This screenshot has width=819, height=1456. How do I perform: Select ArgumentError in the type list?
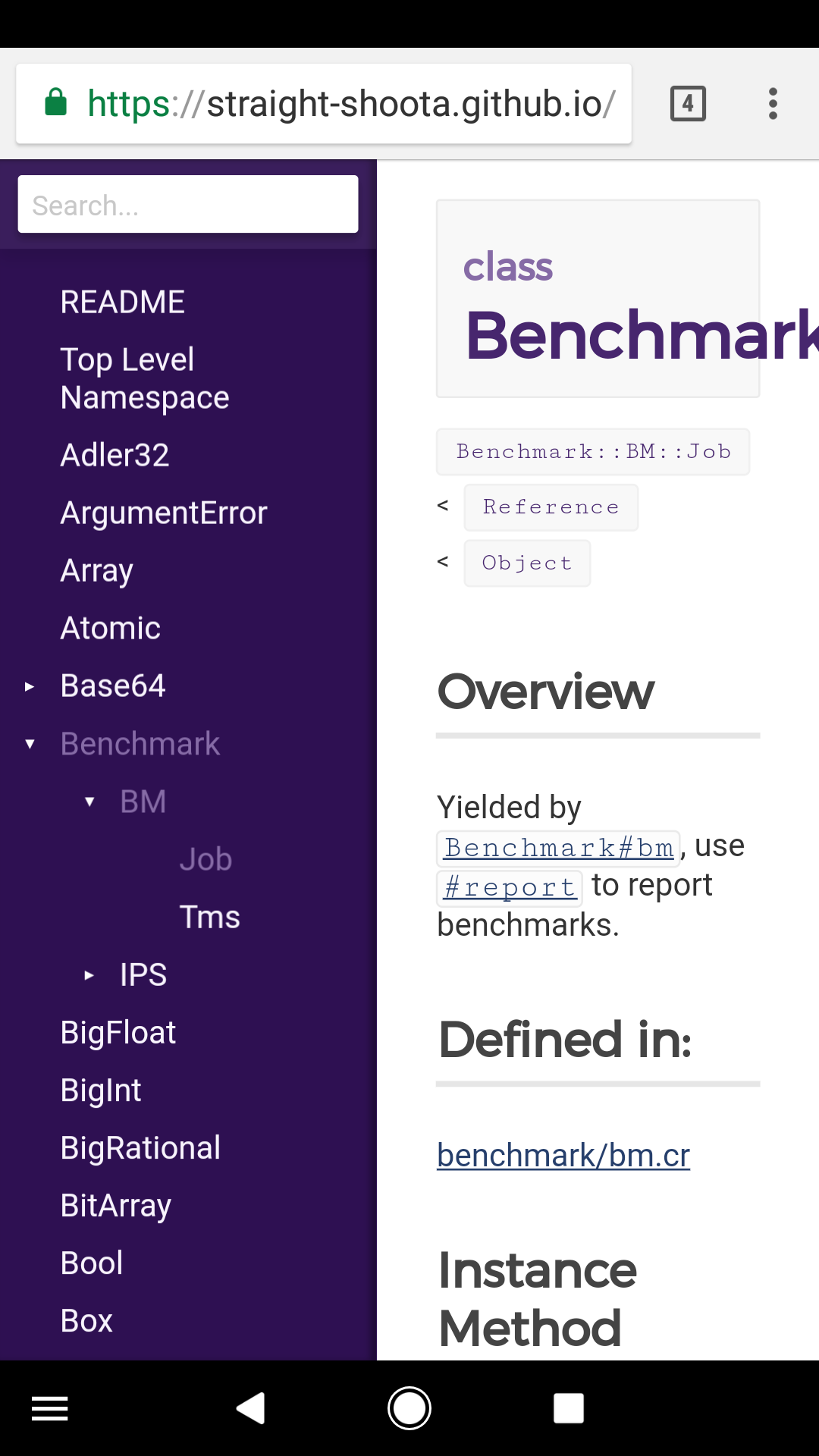pyautogui.click(x=164, y=513)
